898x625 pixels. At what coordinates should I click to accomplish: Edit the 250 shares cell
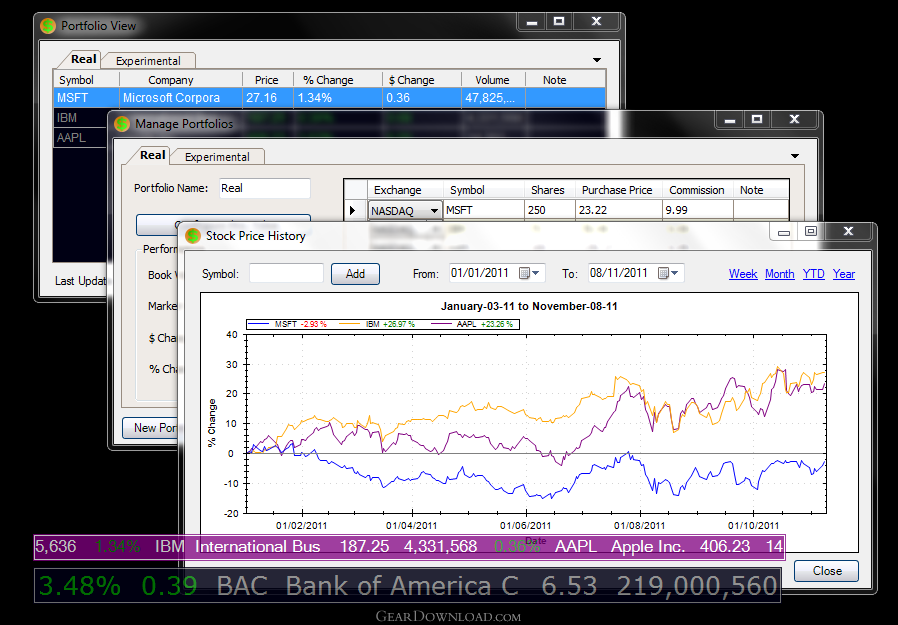[x=550, y=210]
